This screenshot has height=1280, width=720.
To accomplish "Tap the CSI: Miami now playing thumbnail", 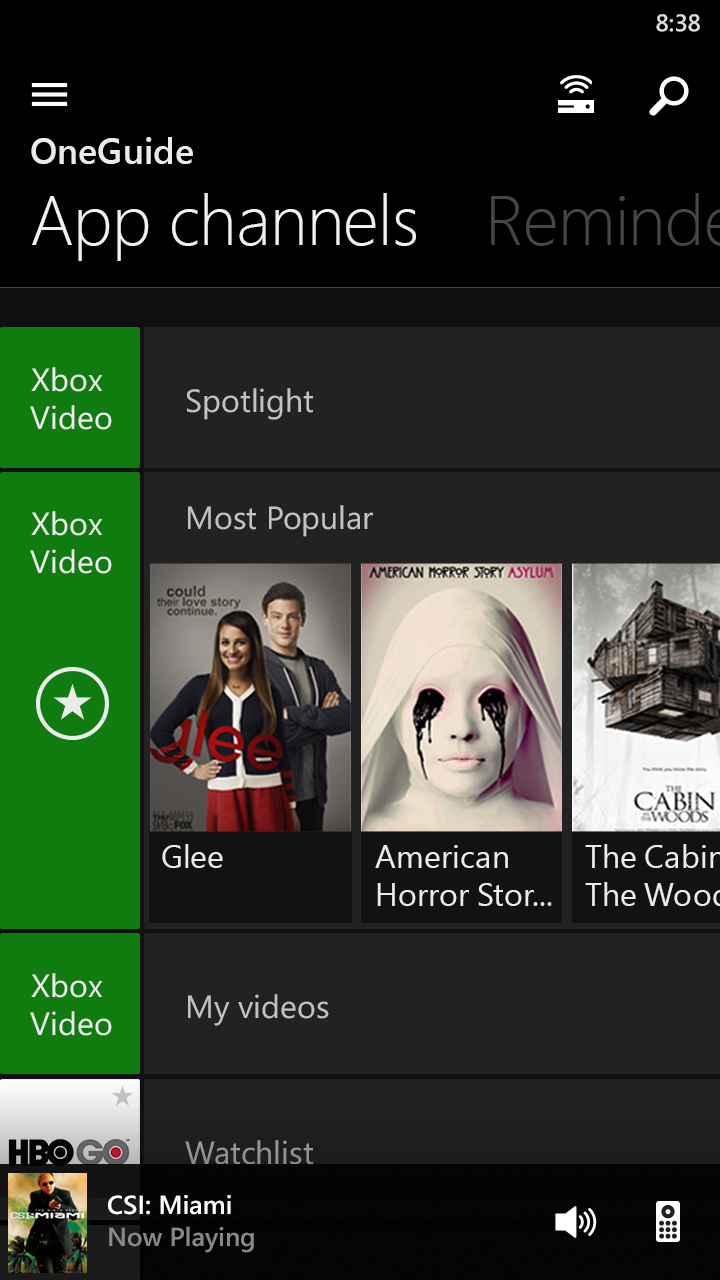I will 47,1221.
